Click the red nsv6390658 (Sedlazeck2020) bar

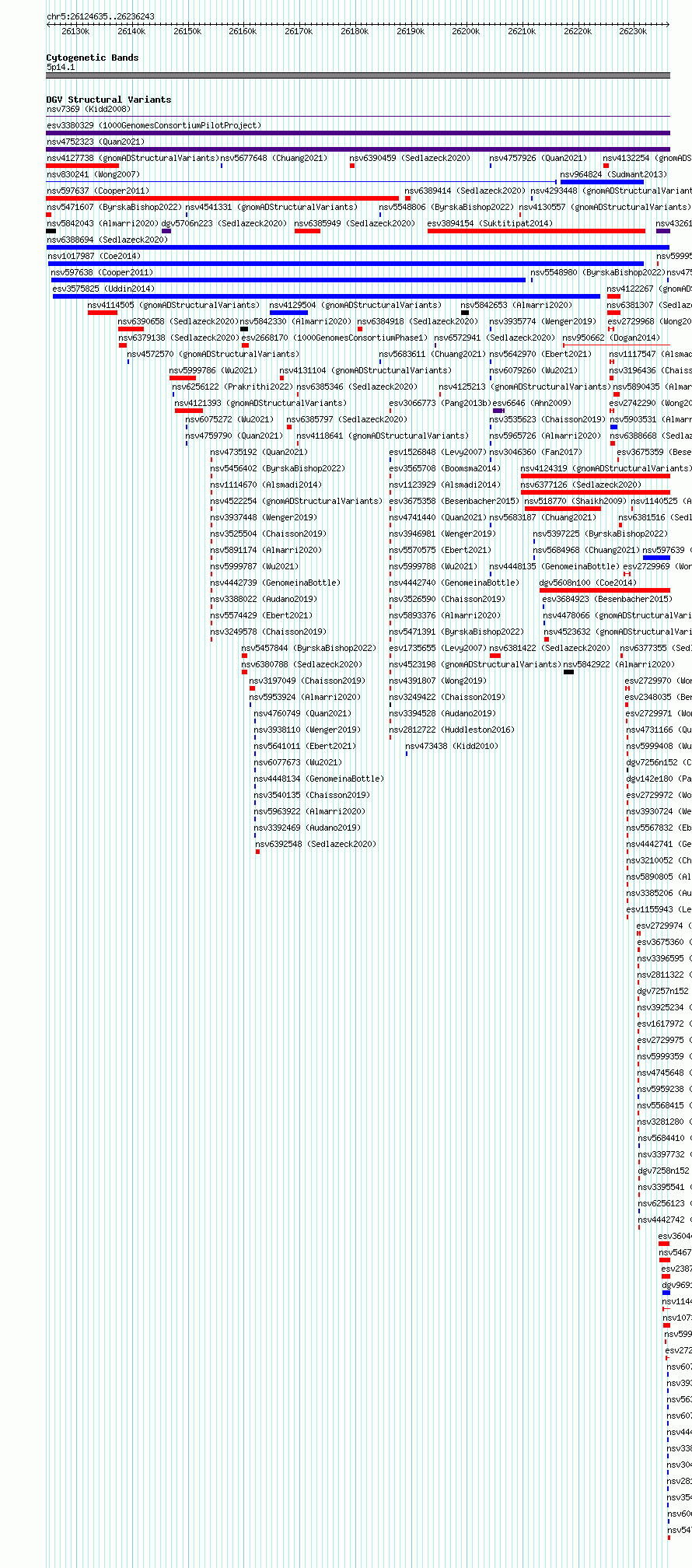point(131,329)
